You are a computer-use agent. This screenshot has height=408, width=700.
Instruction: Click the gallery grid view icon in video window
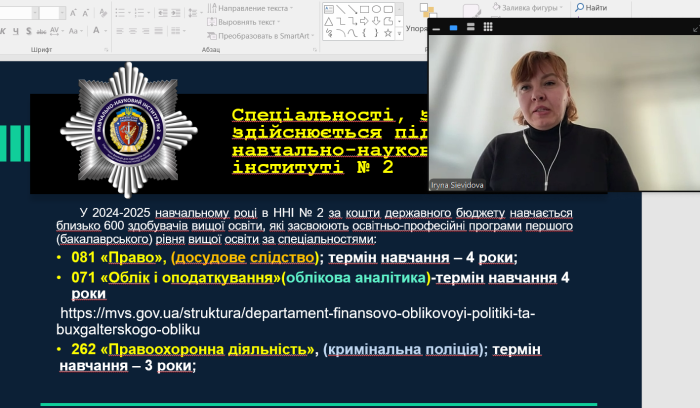click(489, 28)
